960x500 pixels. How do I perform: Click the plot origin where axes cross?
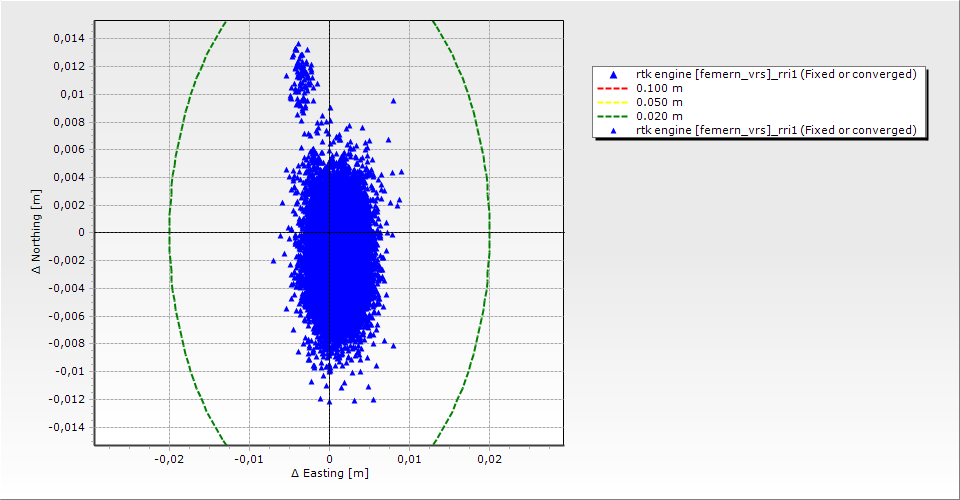(330, 232)
